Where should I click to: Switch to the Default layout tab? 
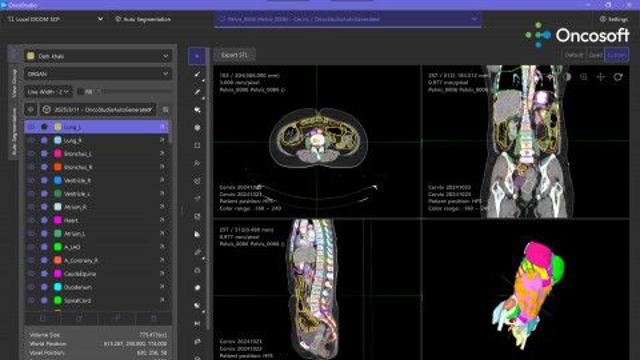[x=573, y=55]
